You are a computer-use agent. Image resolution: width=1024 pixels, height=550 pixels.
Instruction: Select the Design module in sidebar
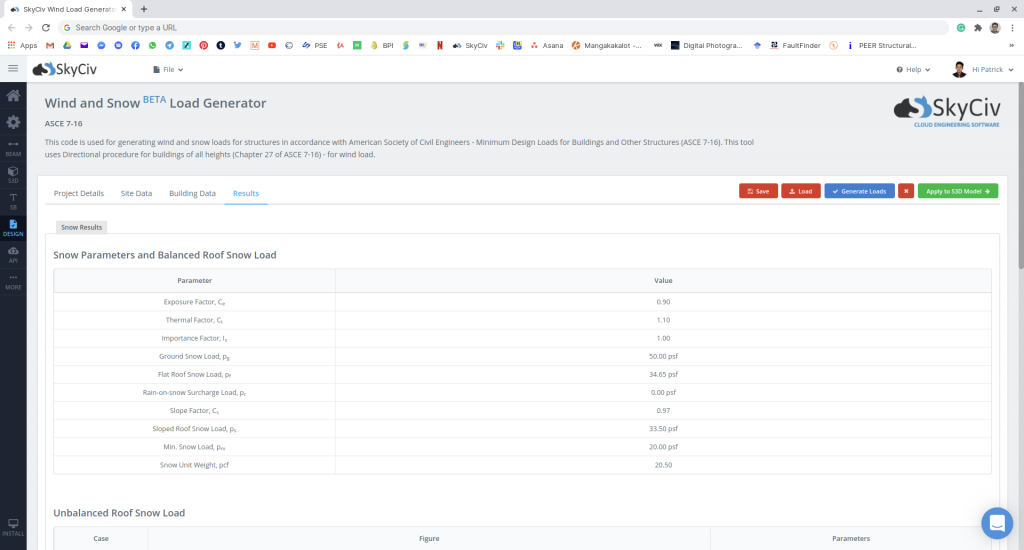[13, 227]
